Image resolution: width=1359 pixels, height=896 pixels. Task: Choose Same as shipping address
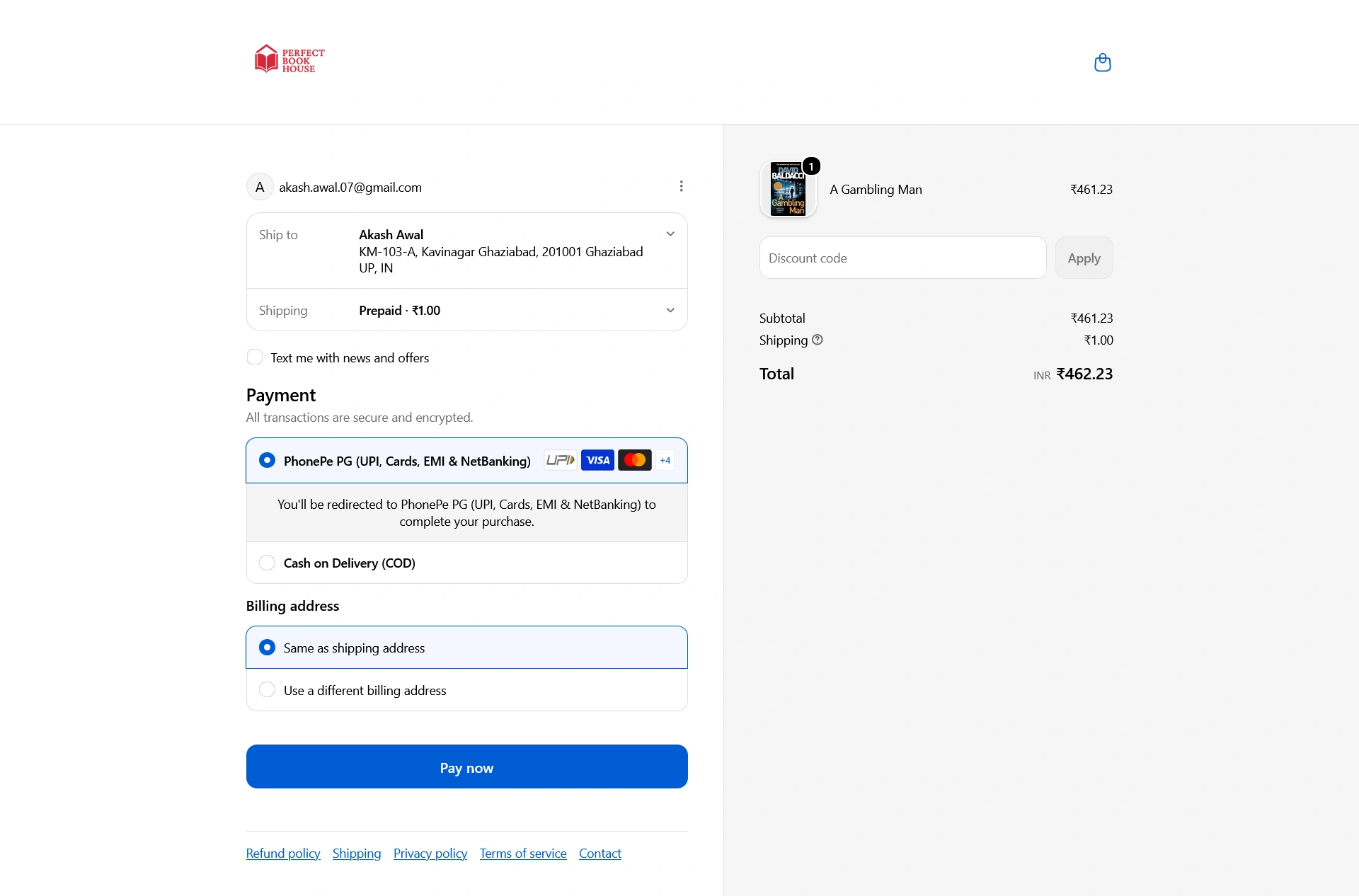pos(267,647)
